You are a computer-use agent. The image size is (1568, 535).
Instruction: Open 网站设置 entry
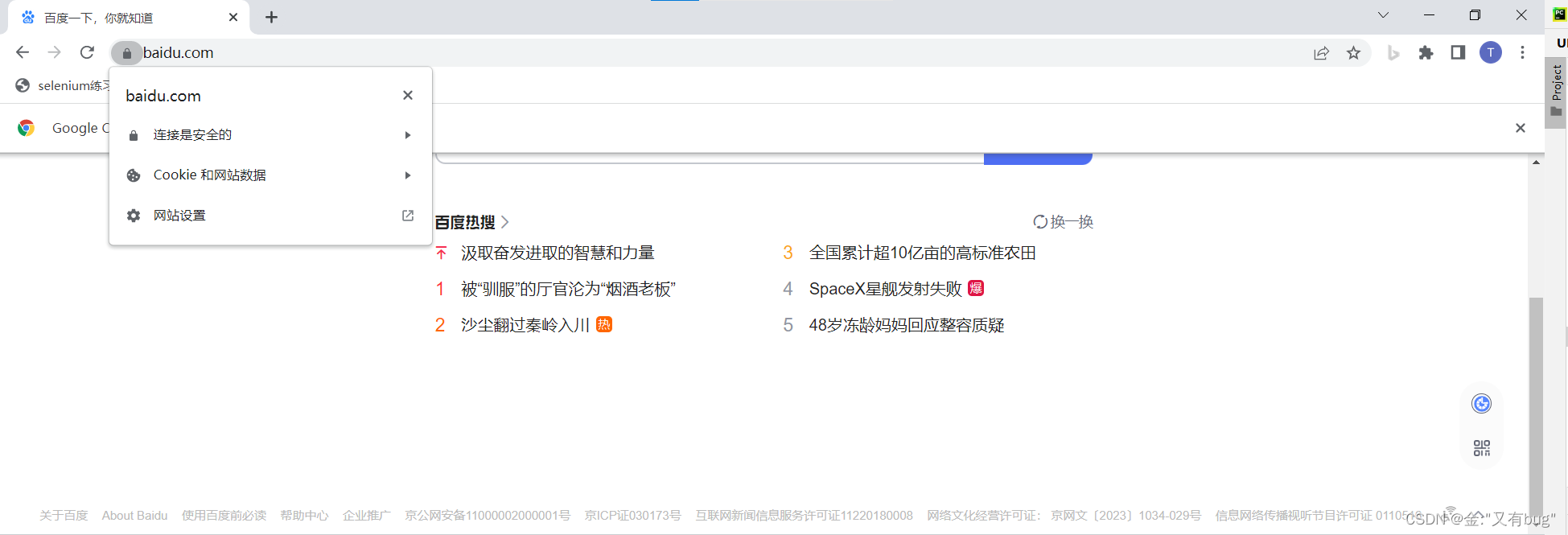pyautogui.click(x=270, y=216)
